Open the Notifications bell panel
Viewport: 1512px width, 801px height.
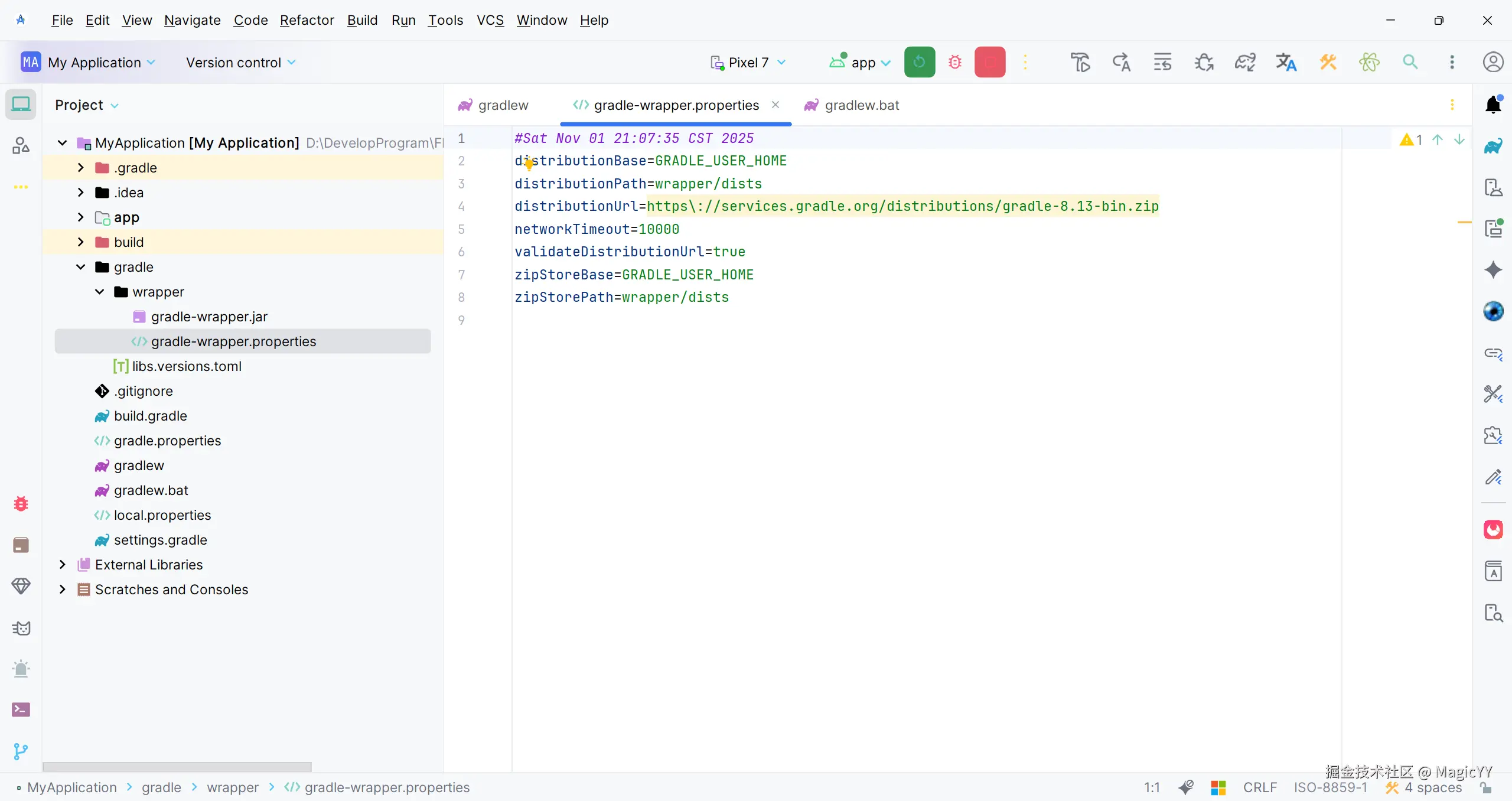click(x=1493, y=105)
